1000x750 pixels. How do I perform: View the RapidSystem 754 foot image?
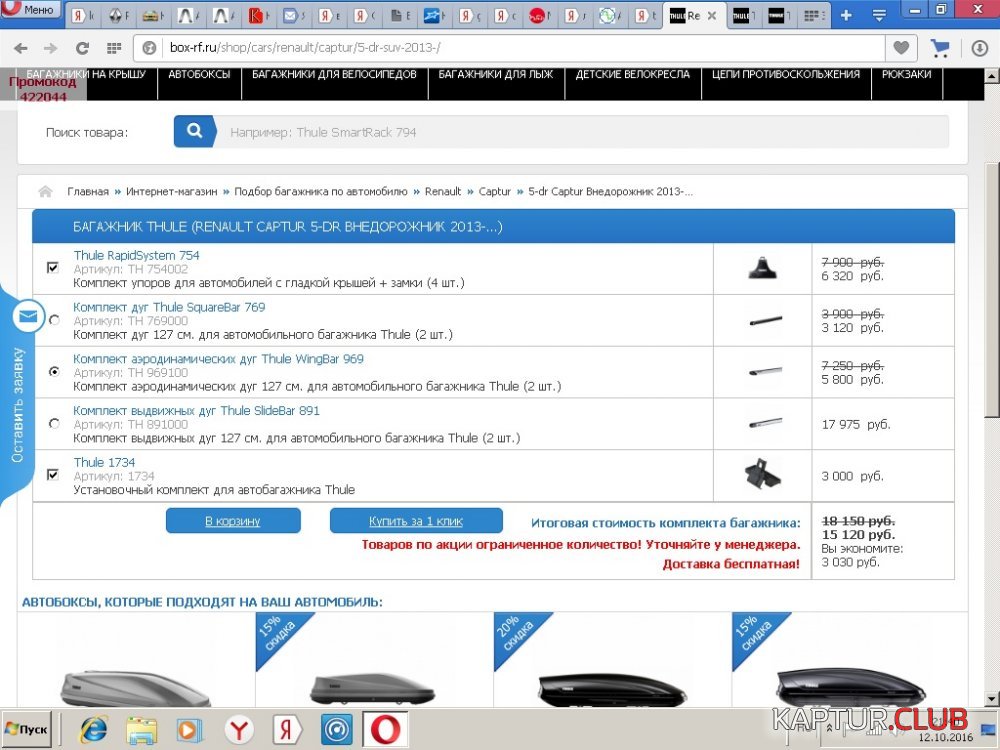click(763, 268)
